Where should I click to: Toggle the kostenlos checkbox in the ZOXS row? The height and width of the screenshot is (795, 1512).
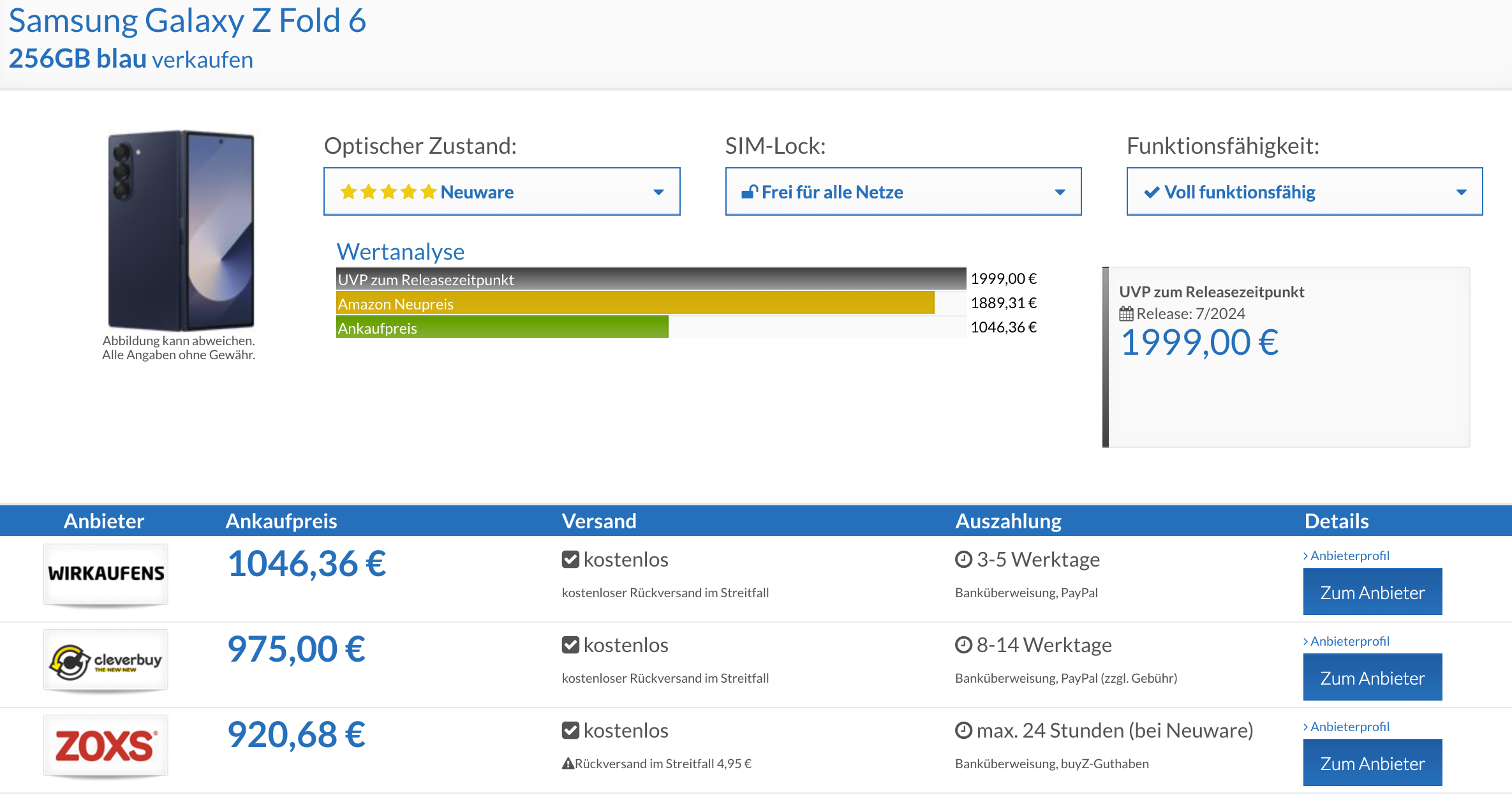tap(570, 731)
